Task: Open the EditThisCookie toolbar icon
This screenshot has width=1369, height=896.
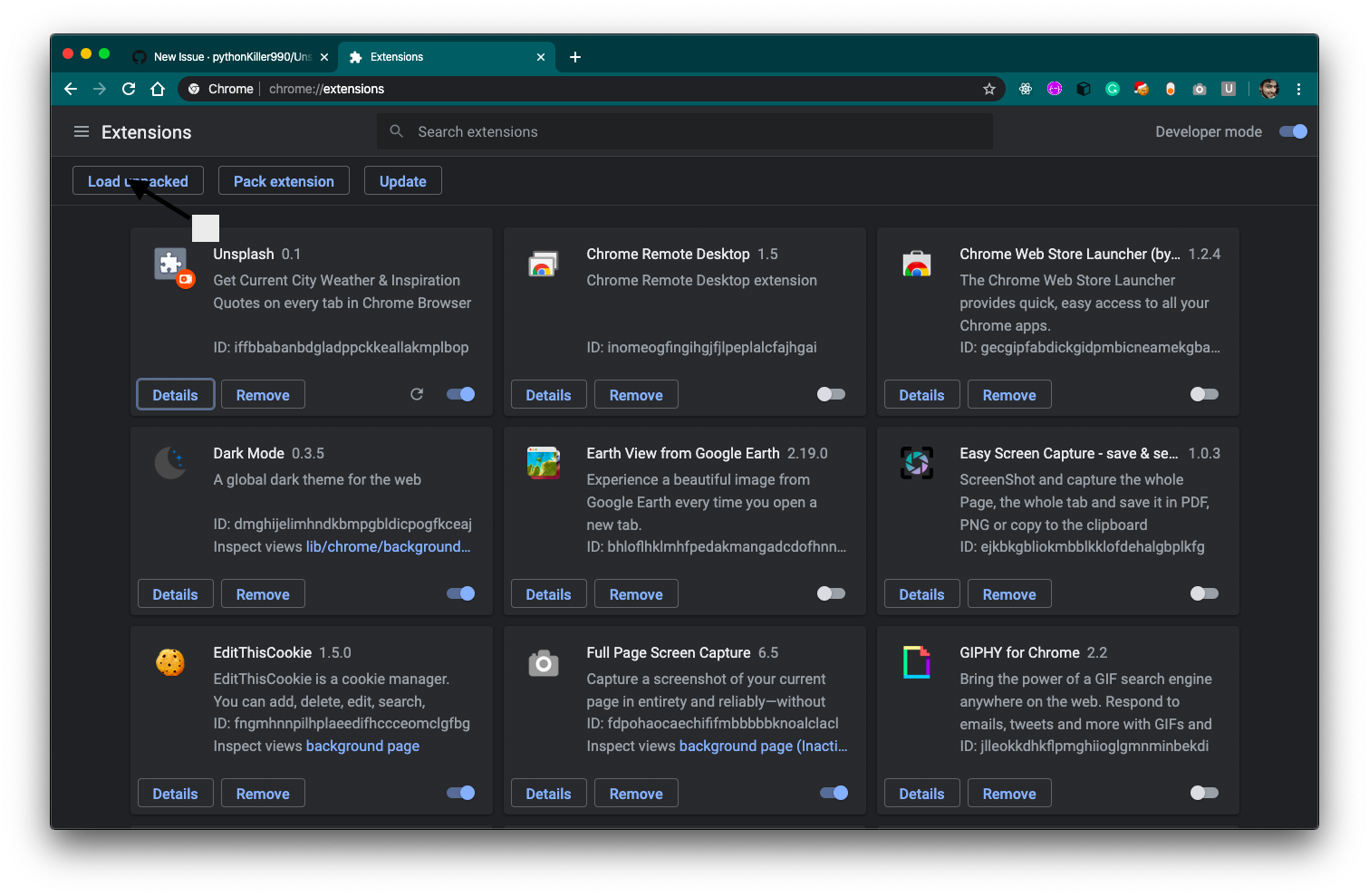Action: click(x=1142, y=89)
